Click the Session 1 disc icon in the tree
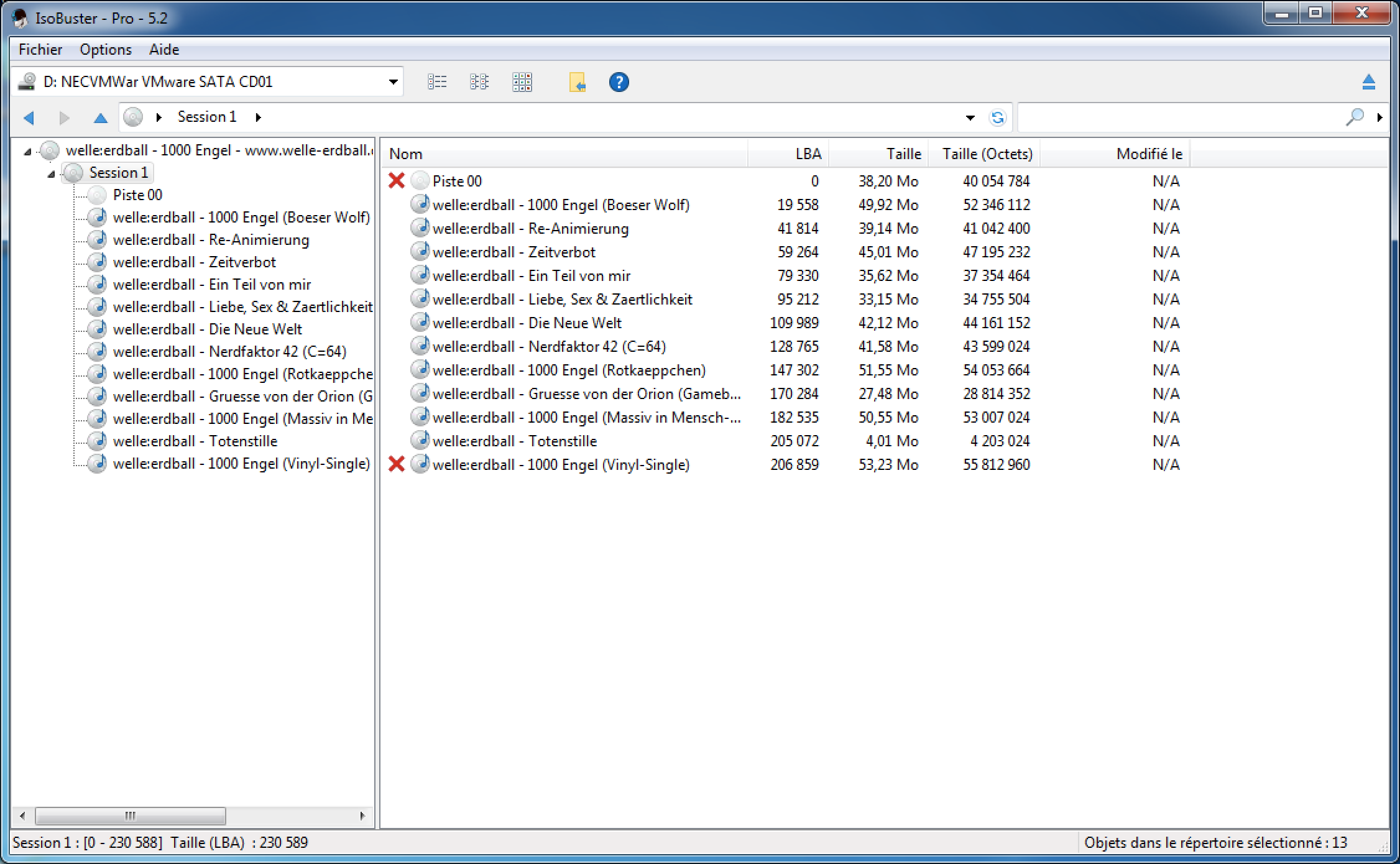 [73, 173]
